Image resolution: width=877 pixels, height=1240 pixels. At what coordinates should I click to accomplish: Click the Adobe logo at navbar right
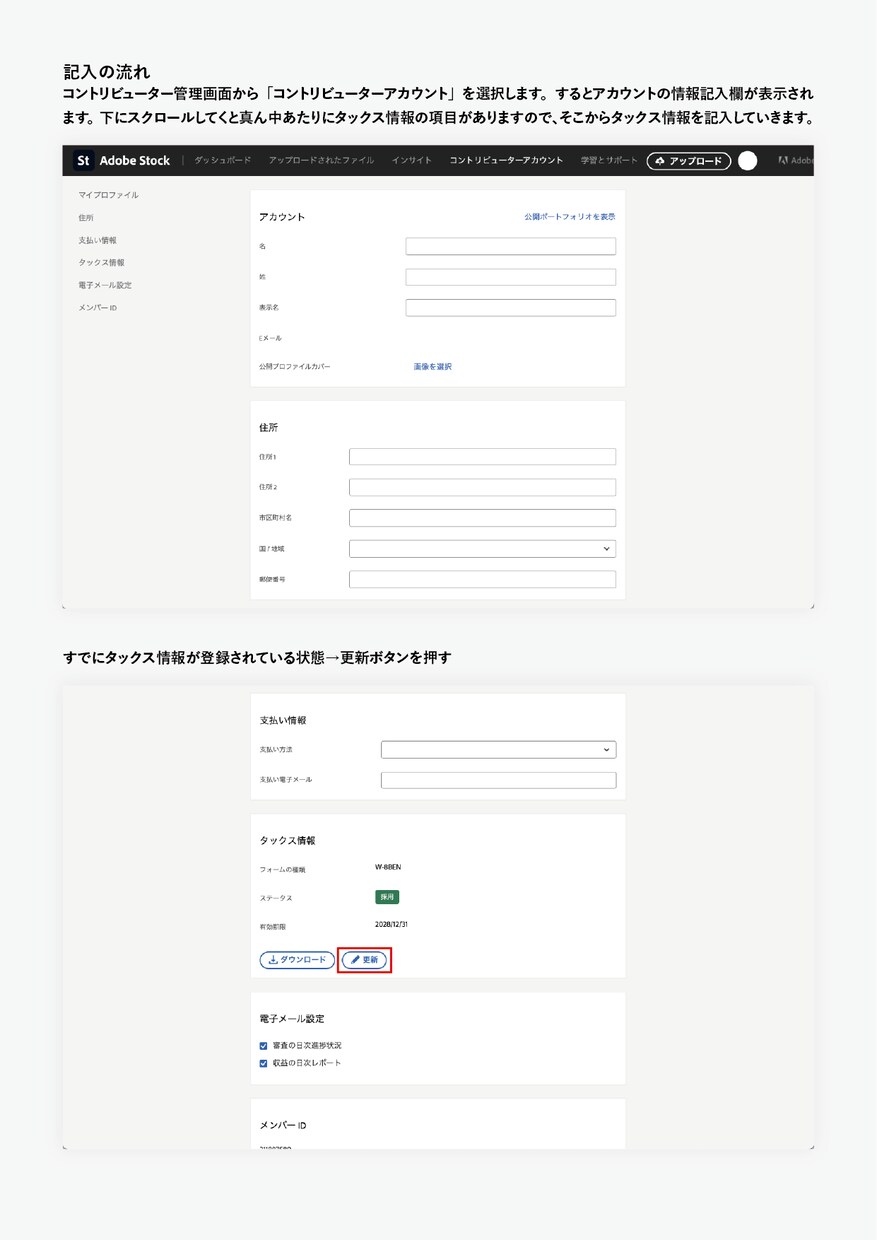point(795,161)
